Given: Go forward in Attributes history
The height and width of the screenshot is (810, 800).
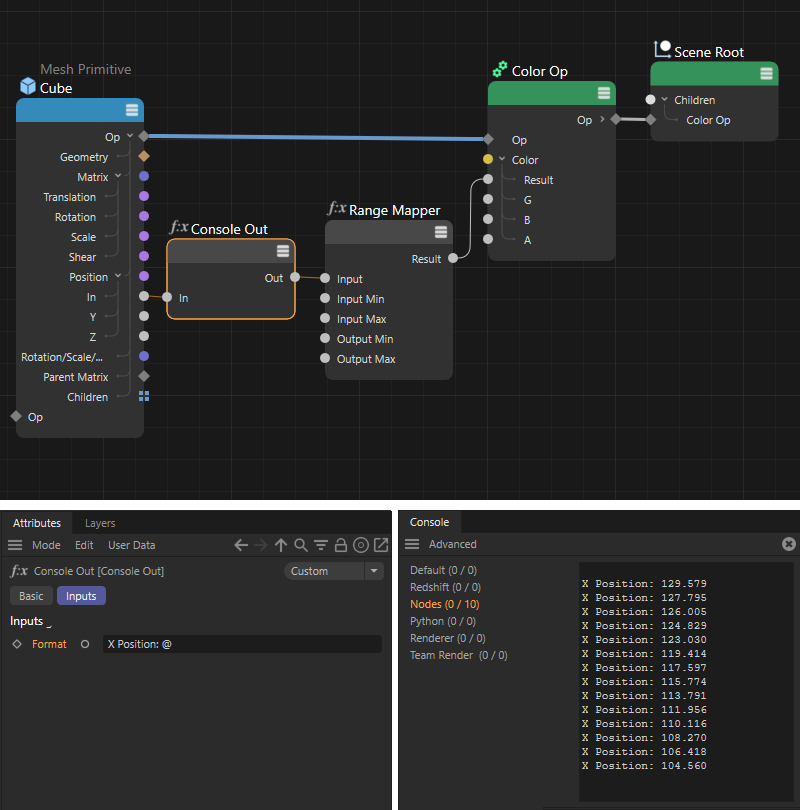Looking at the screenshot, I should [261, 545].
